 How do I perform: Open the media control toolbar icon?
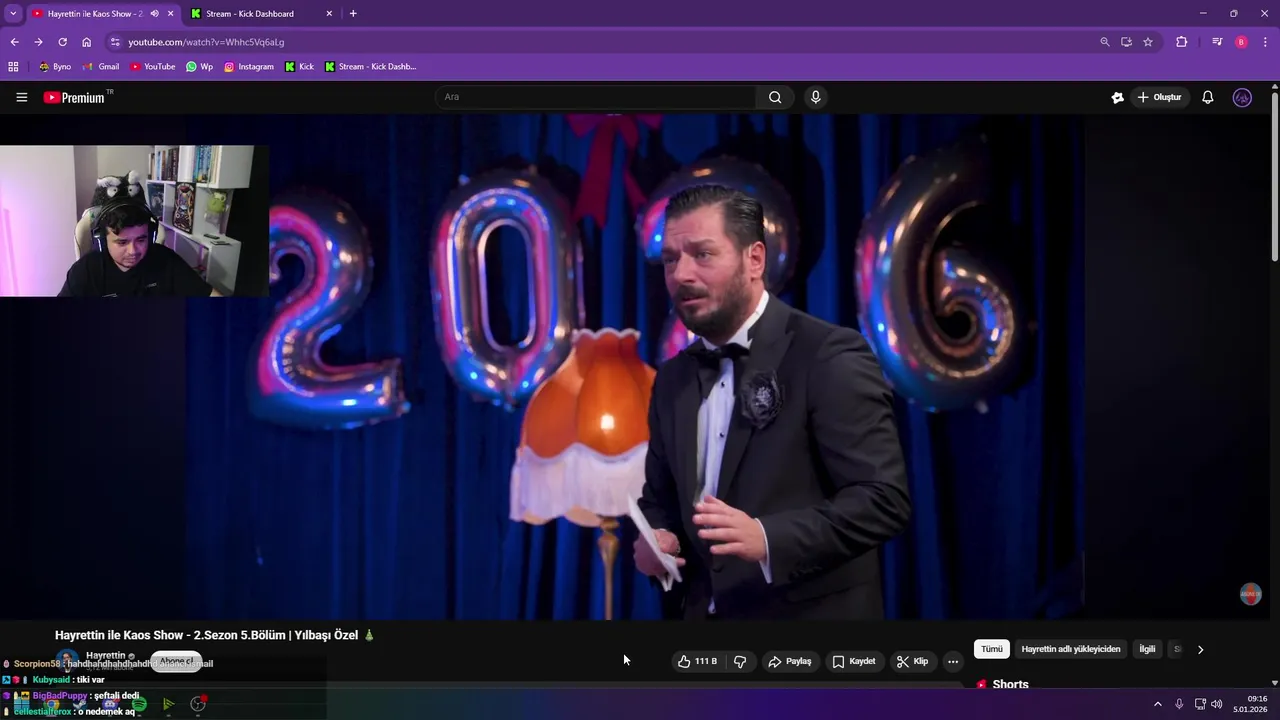tap(1217, 42)
